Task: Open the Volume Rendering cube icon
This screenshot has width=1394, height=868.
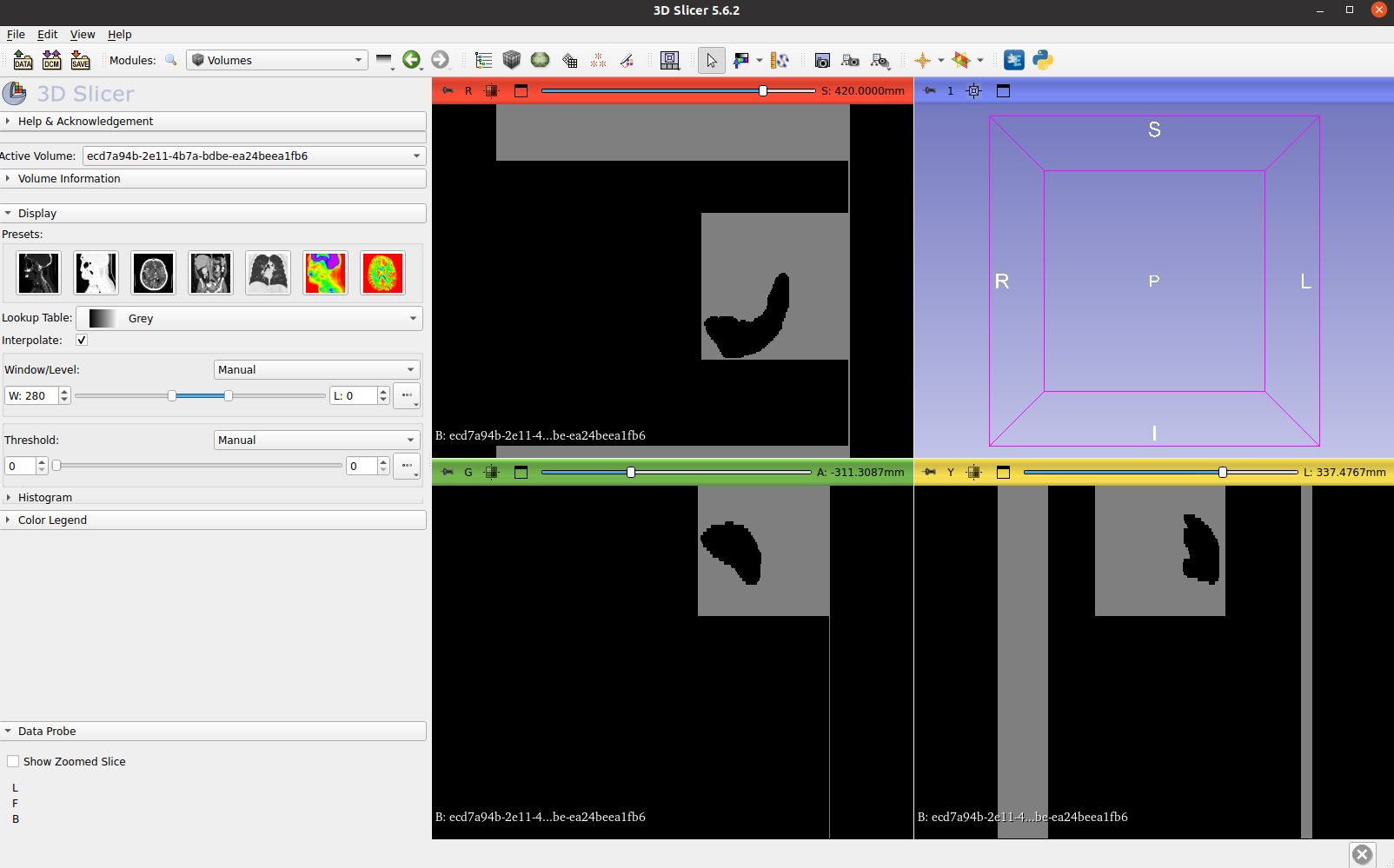Action: click(x=512, y=60)
